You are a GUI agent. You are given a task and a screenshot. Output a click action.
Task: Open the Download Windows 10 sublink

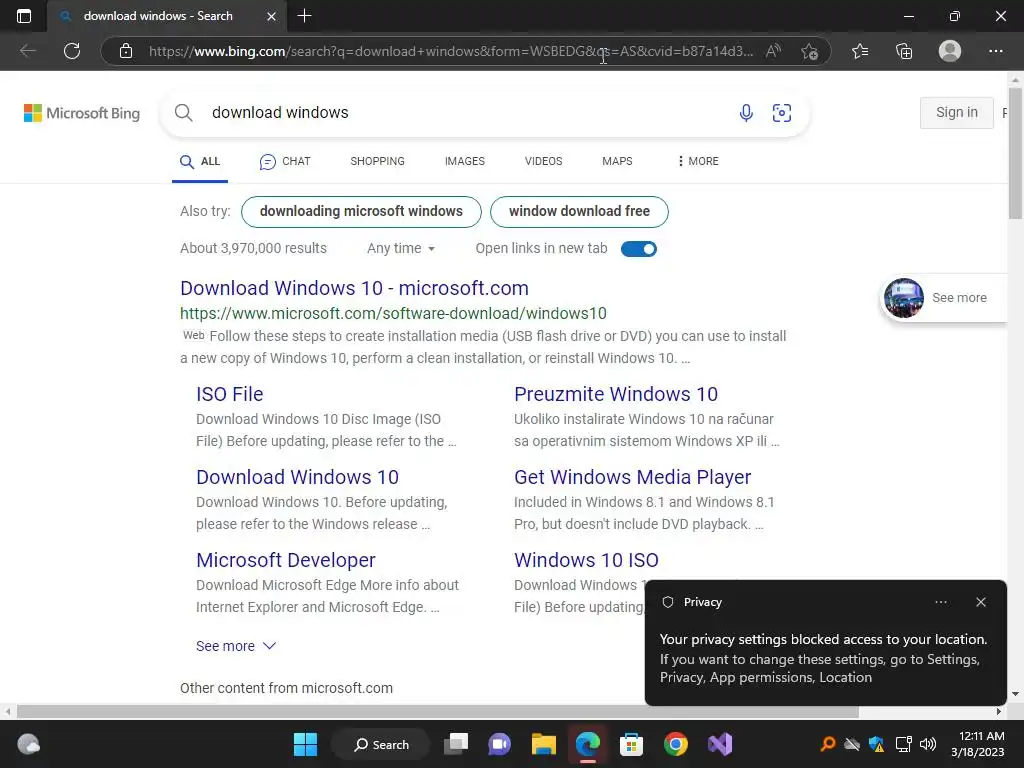coord(297,477)
